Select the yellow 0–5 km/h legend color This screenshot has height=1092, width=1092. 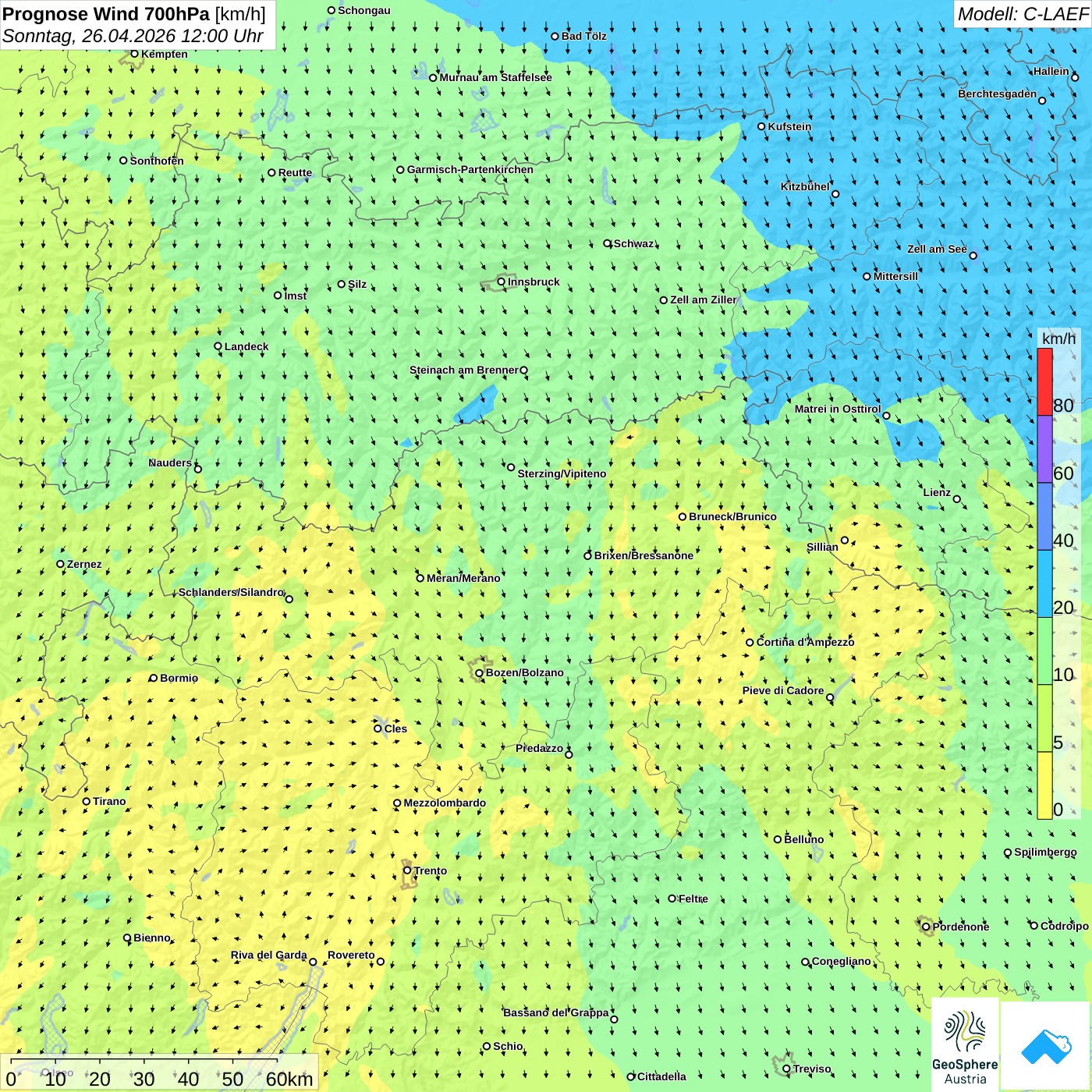[1044, 785]
